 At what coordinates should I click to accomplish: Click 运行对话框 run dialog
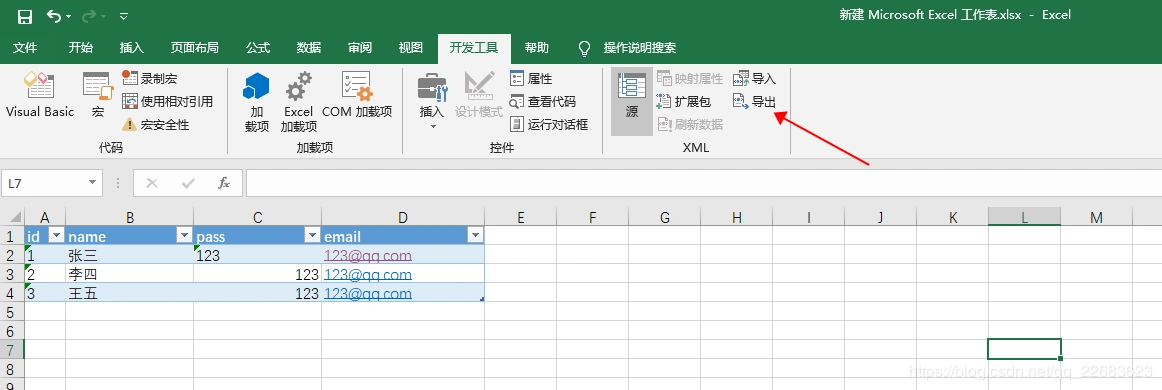tap(549, 125)
